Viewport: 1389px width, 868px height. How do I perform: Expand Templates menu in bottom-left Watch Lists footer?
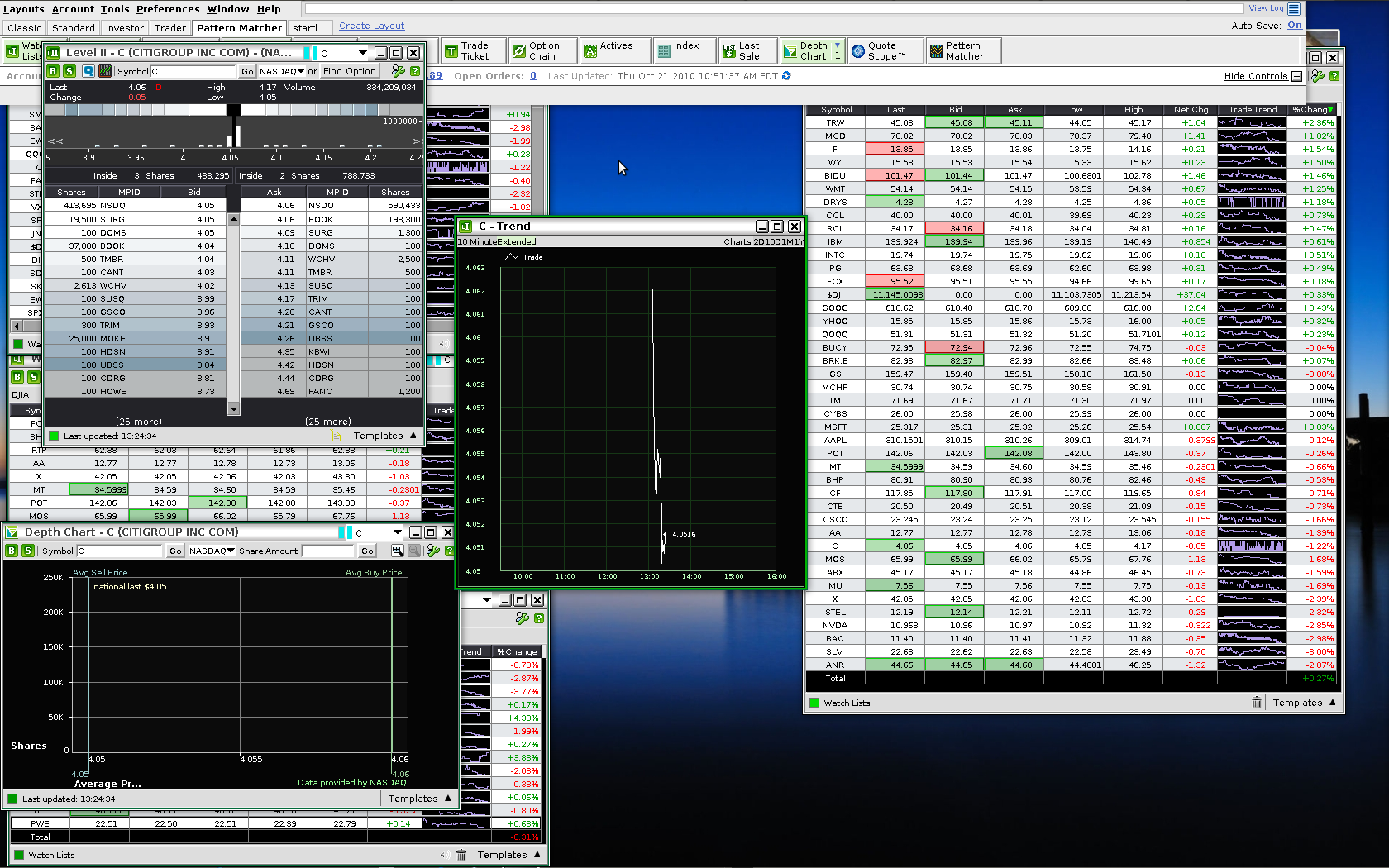(508, 855)
